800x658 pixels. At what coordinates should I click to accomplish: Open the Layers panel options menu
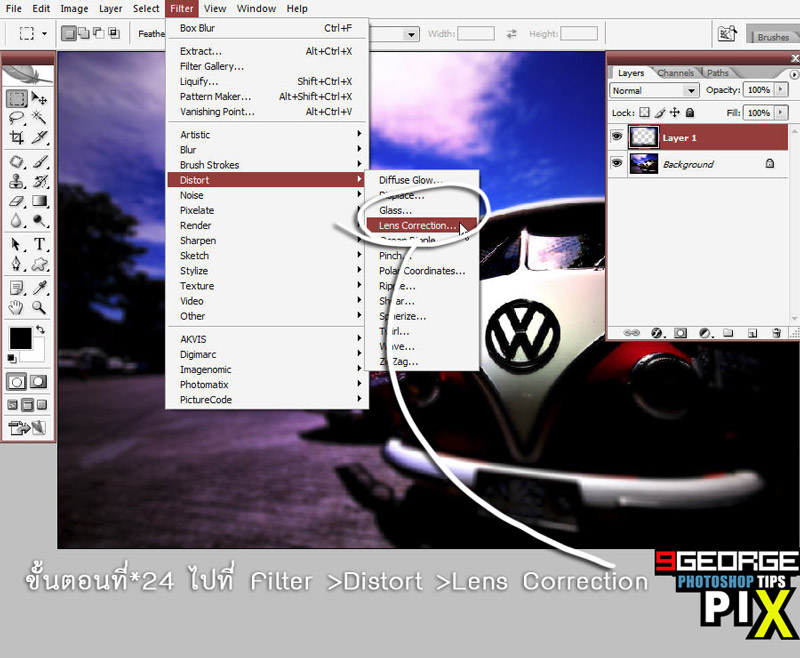[794, 74]
